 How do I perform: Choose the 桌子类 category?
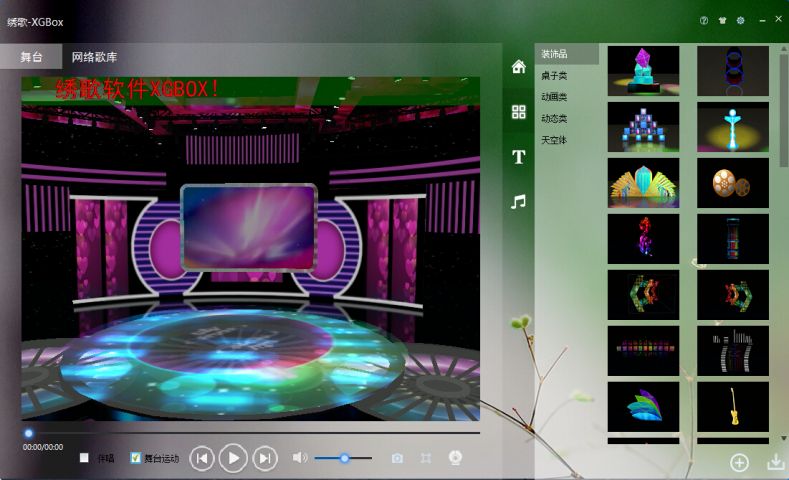click(554, 75)
